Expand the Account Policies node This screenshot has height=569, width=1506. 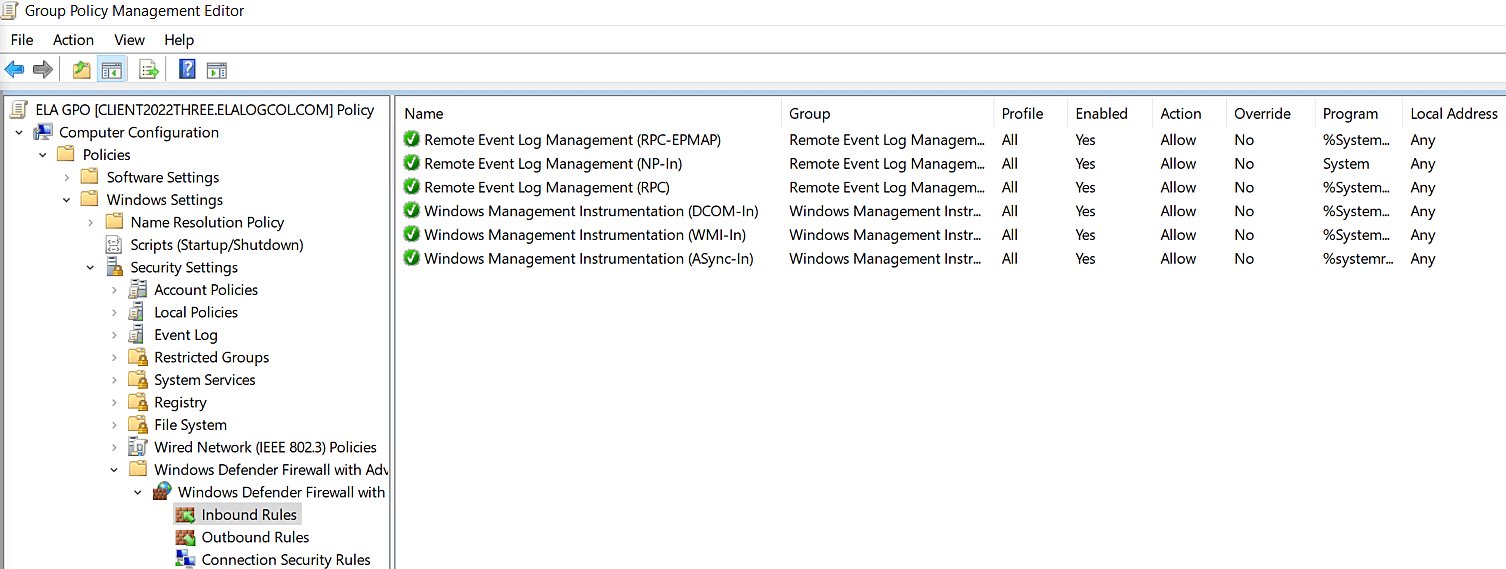click(x=114, y=290)
